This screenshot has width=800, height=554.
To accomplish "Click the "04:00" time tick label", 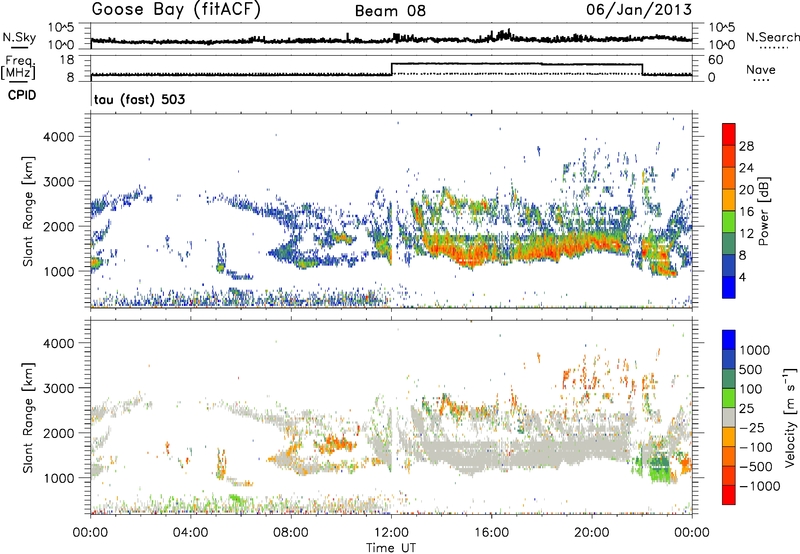I will (190, 533).
